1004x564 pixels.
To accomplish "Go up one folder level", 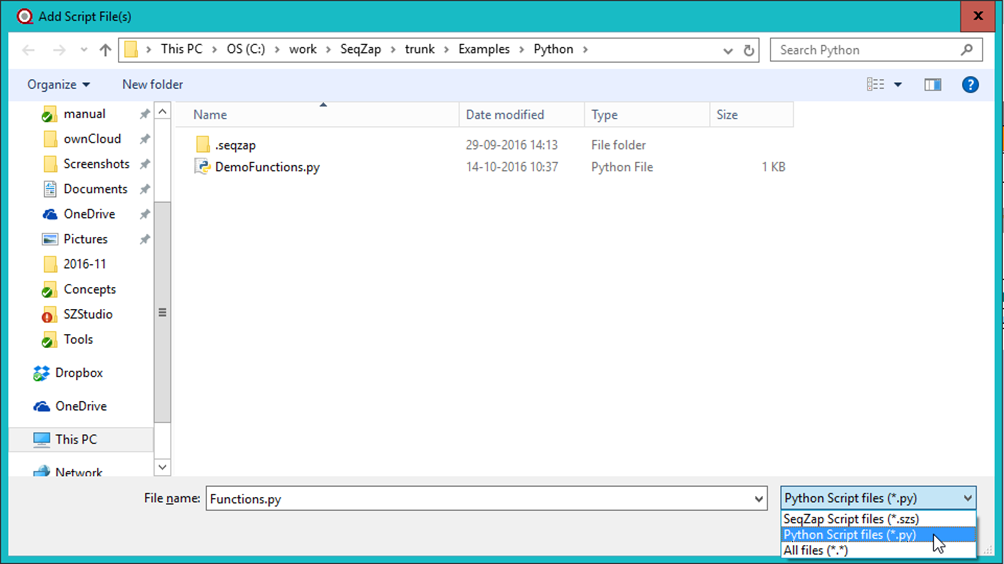I will point(106,50).
